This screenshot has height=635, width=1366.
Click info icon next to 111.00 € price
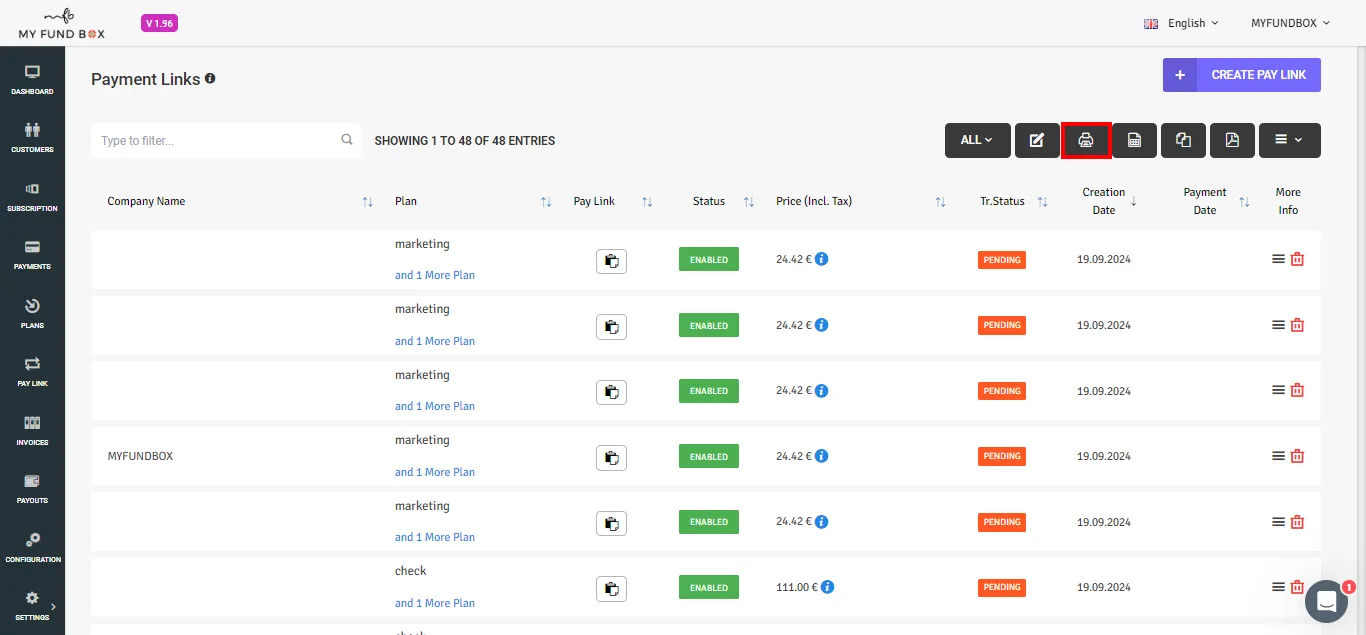tap(828, 587)
